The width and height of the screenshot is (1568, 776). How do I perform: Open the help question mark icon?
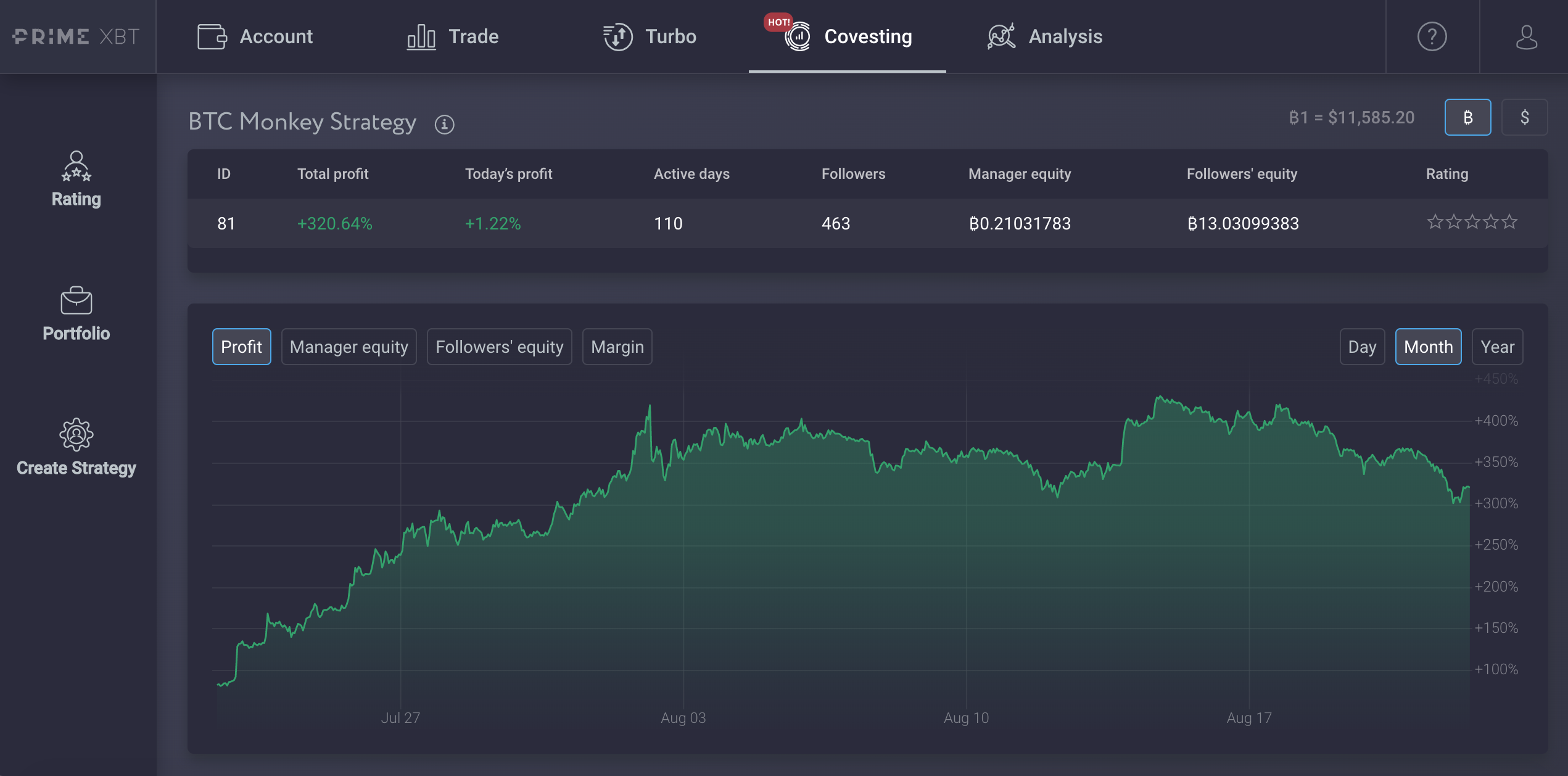[x=1432, y=36]
